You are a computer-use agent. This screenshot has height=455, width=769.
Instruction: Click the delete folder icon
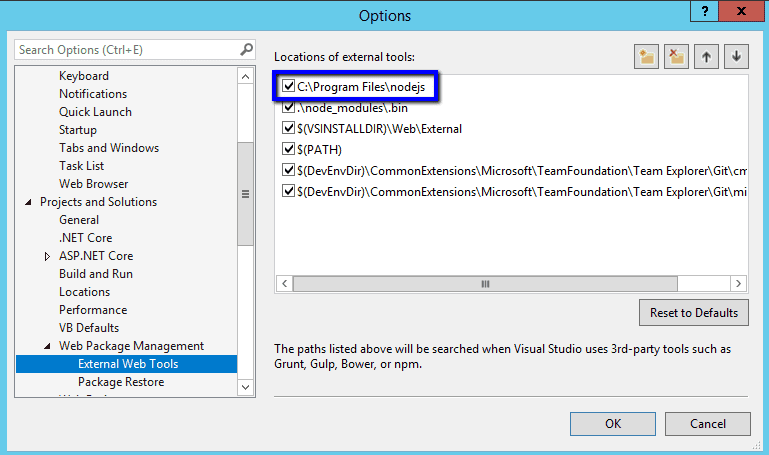[676, 57]
